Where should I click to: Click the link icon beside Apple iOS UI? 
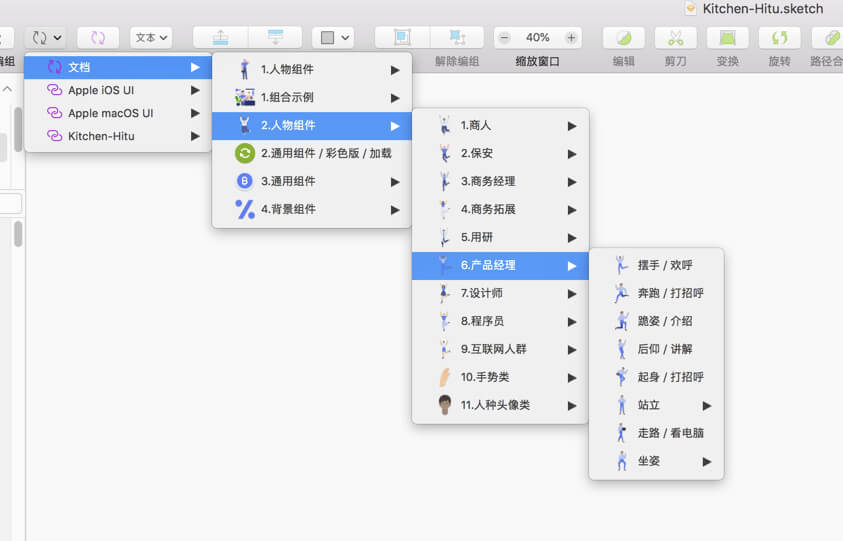pyautogui.click(x=54, y=90)
